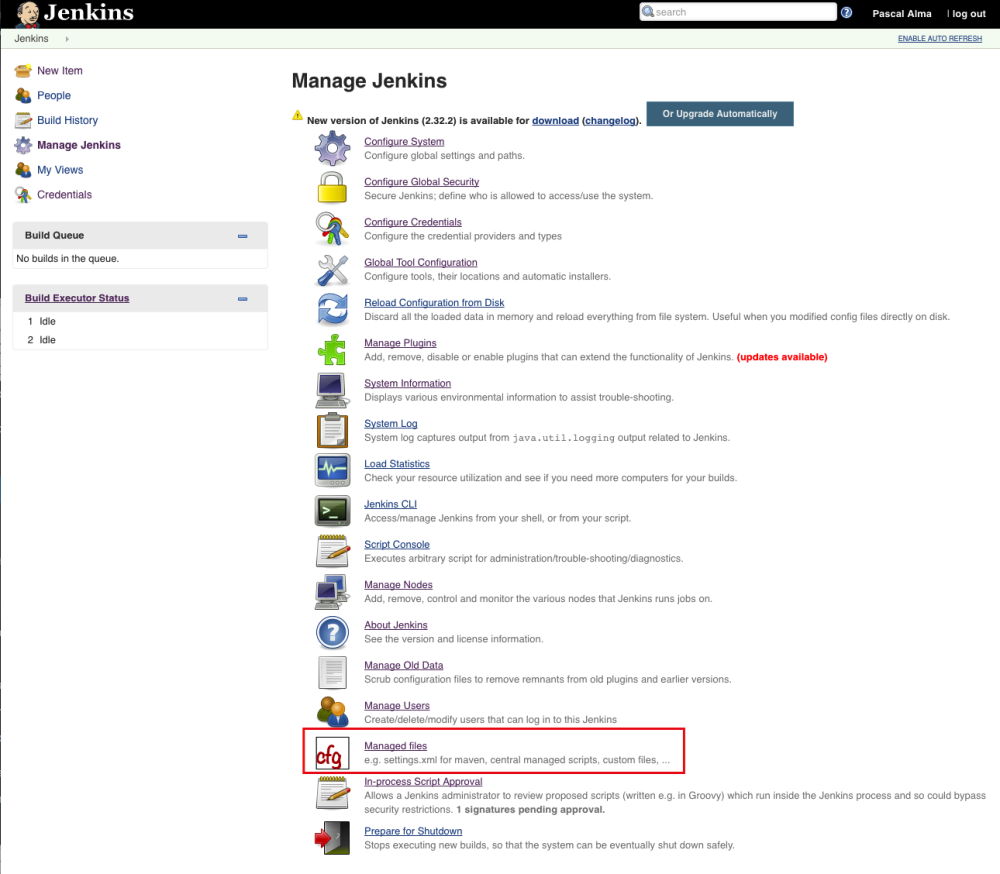Open the System Information link

[408, 383]
